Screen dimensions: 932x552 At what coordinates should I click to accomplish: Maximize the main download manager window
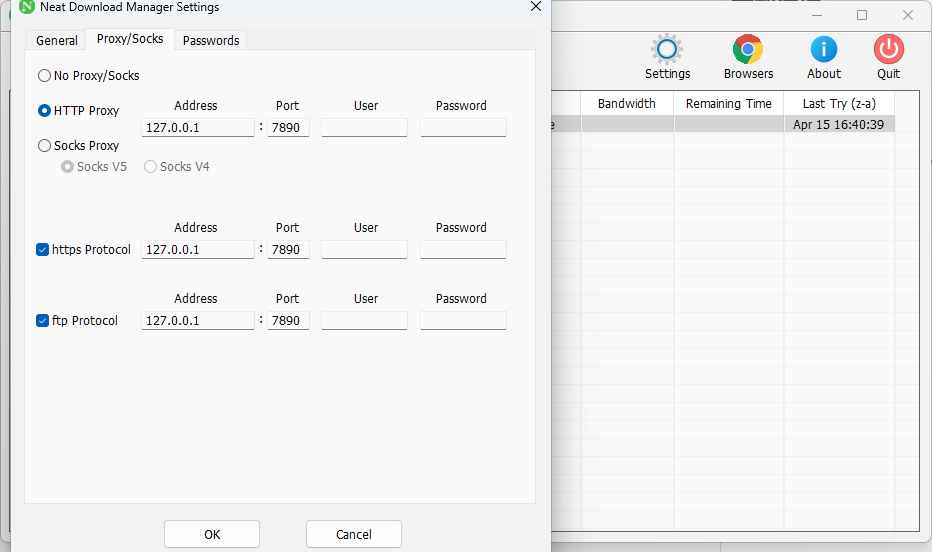[862, 15]
